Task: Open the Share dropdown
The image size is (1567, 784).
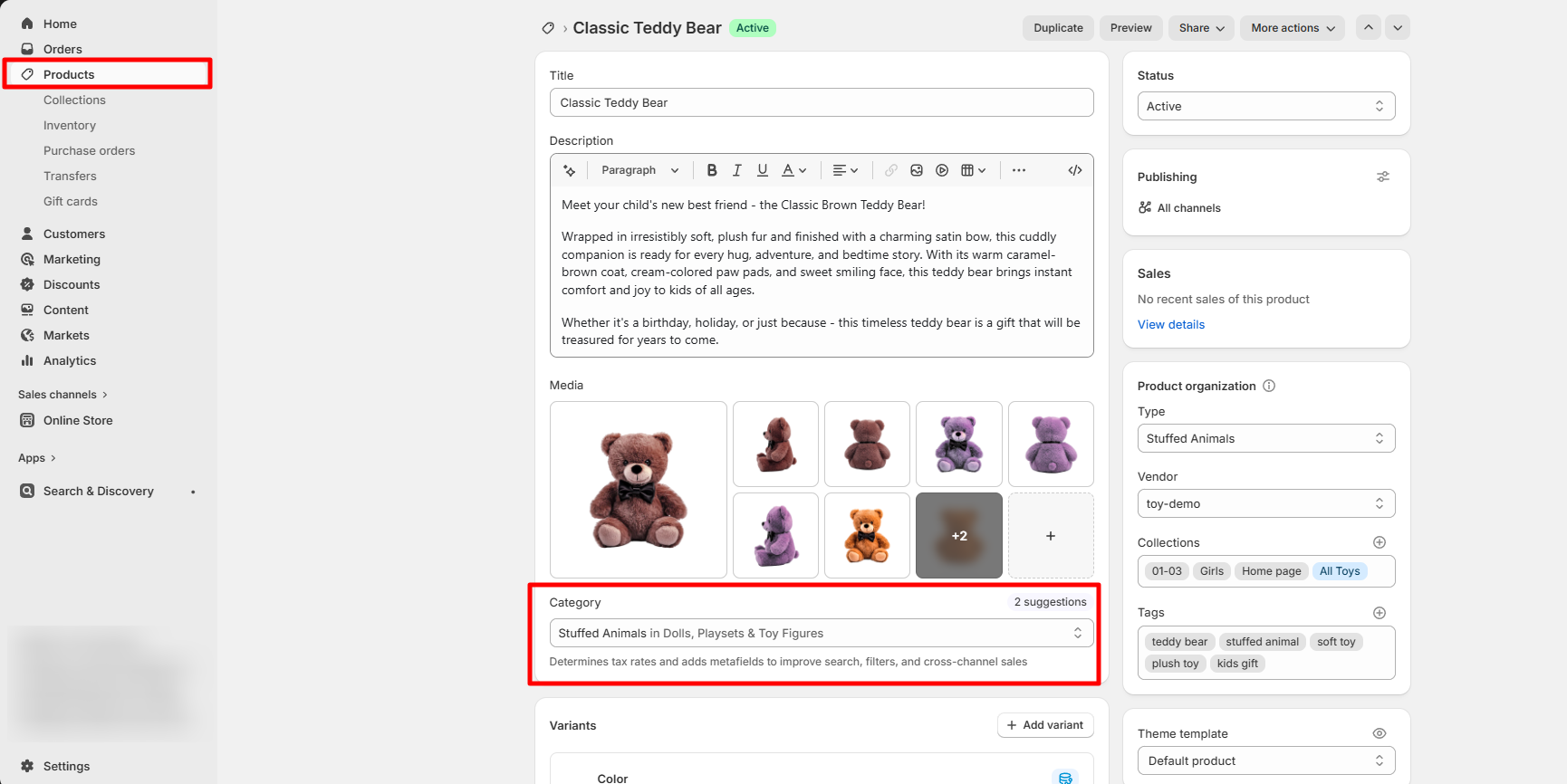Action: coord(1201,28)
